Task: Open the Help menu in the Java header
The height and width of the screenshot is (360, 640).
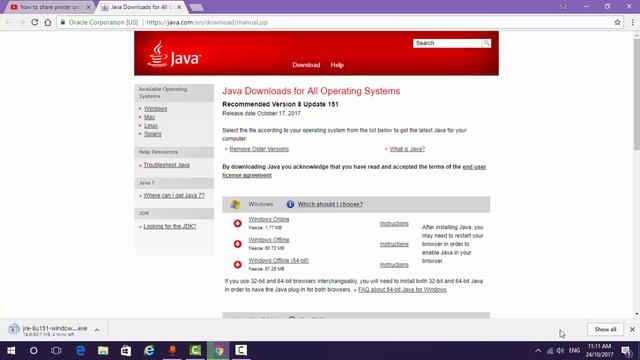Action: click(337, 65)
